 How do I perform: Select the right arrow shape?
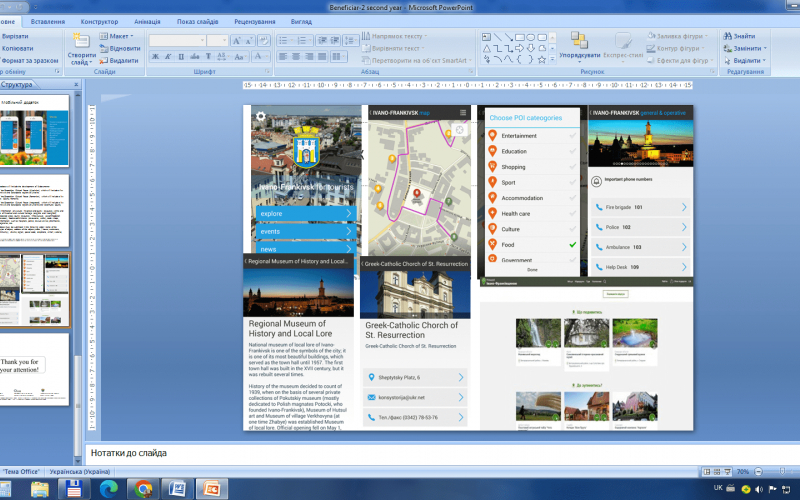click(x=520, y=48)
